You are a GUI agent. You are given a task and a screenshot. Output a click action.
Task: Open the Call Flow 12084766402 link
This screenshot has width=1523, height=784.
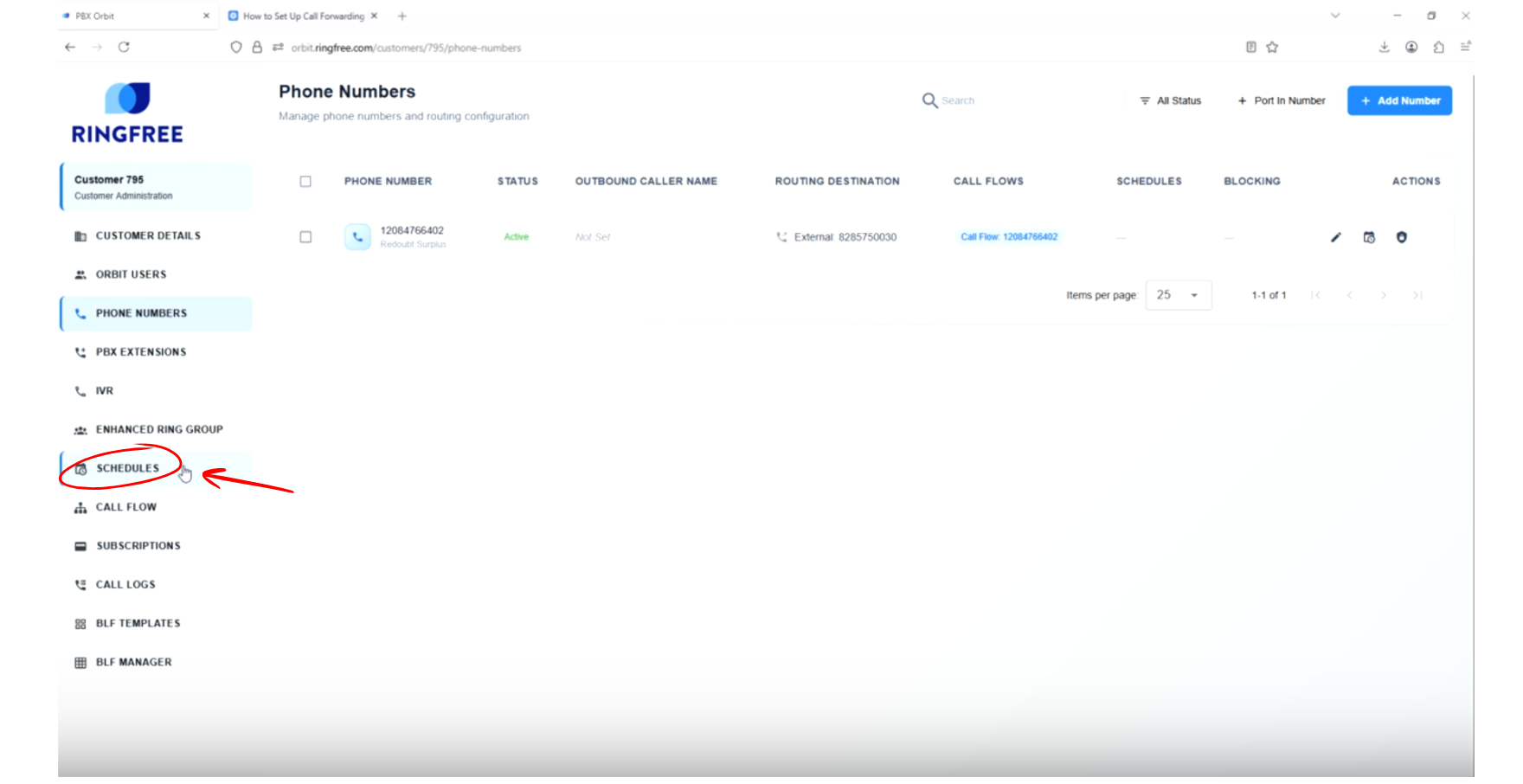[1009, 237]
